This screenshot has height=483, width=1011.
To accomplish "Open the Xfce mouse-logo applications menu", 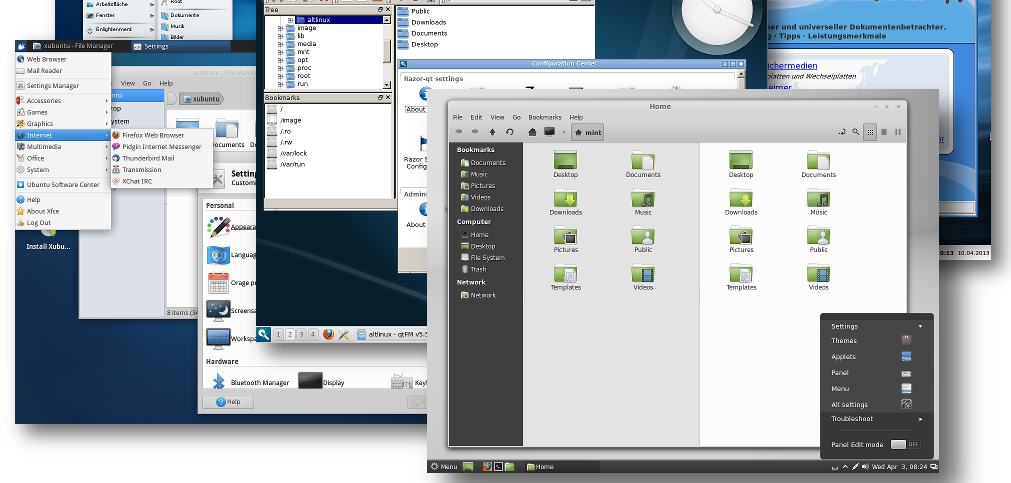I will (x=21, y=46).
